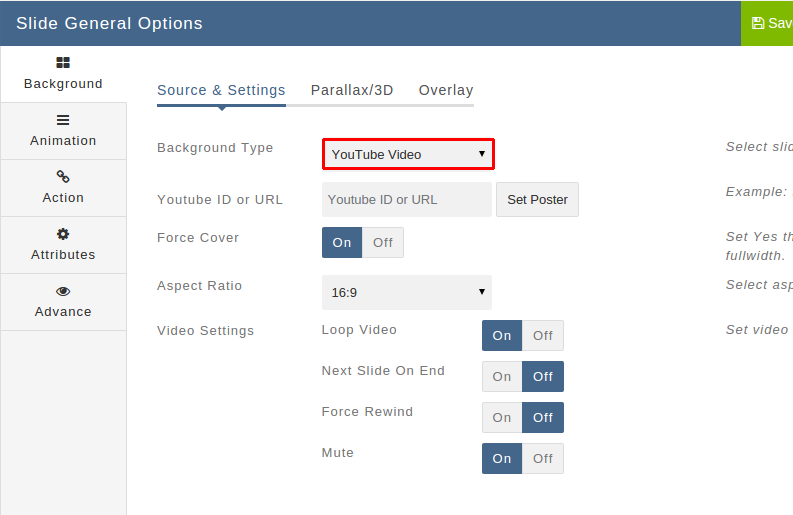This screenshot has width=793, height=515.
Task: Open the Background Type YouTube Video dropdown
Action: [x=408, y=154]
